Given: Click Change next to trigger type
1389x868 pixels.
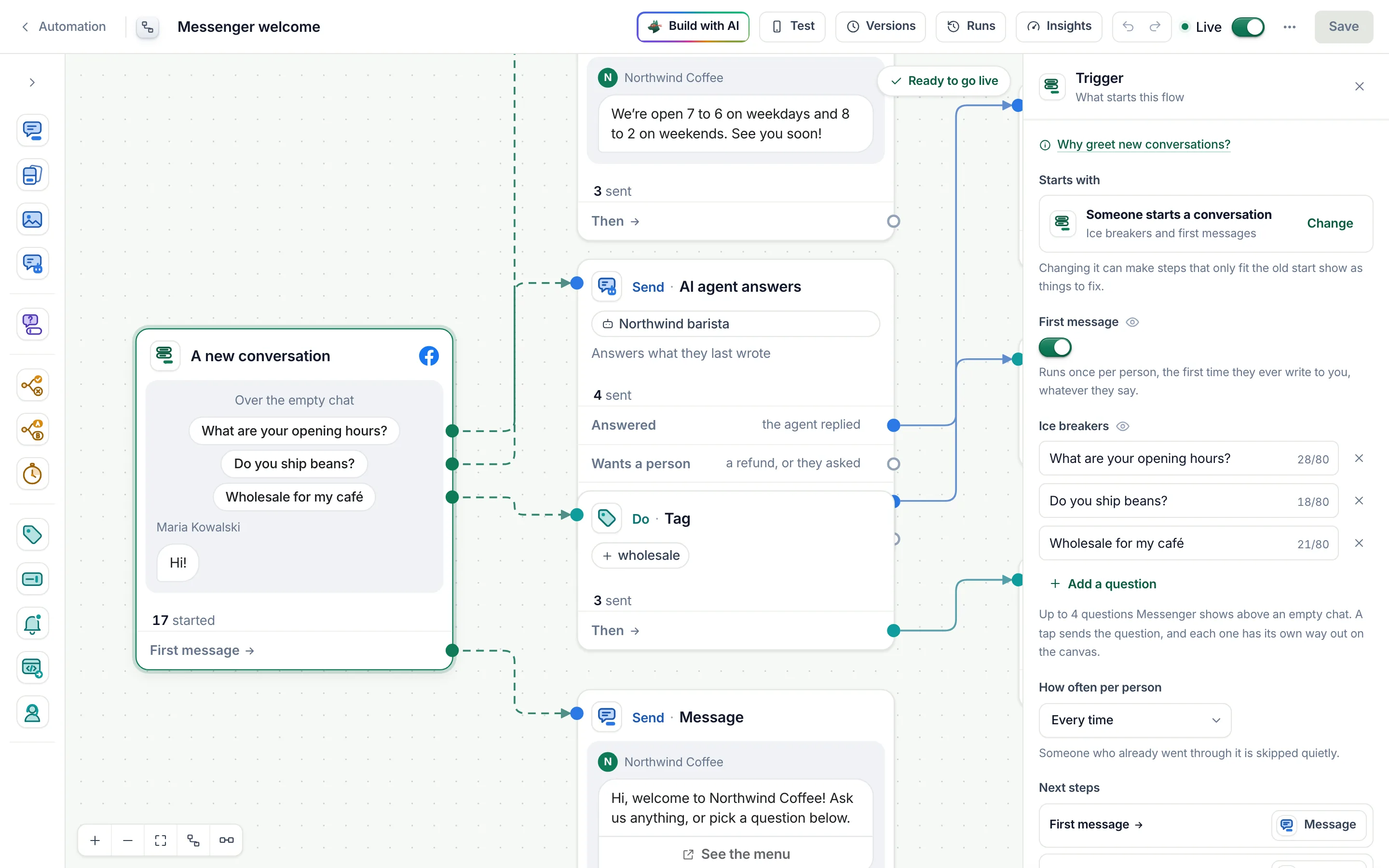Looking at the screenshot, I should [x=1330, y=223].
